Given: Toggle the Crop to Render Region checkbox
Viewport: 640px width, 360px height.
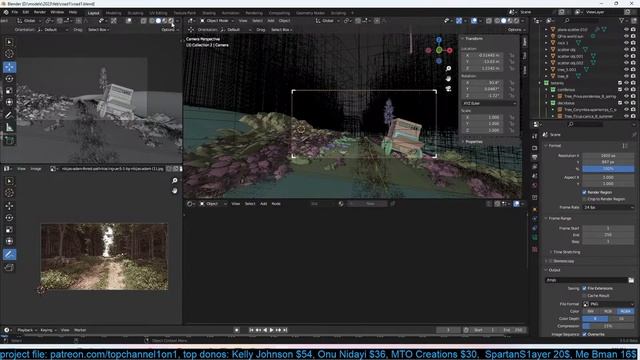Looking at the screenshot, I should tap(584, 199).
